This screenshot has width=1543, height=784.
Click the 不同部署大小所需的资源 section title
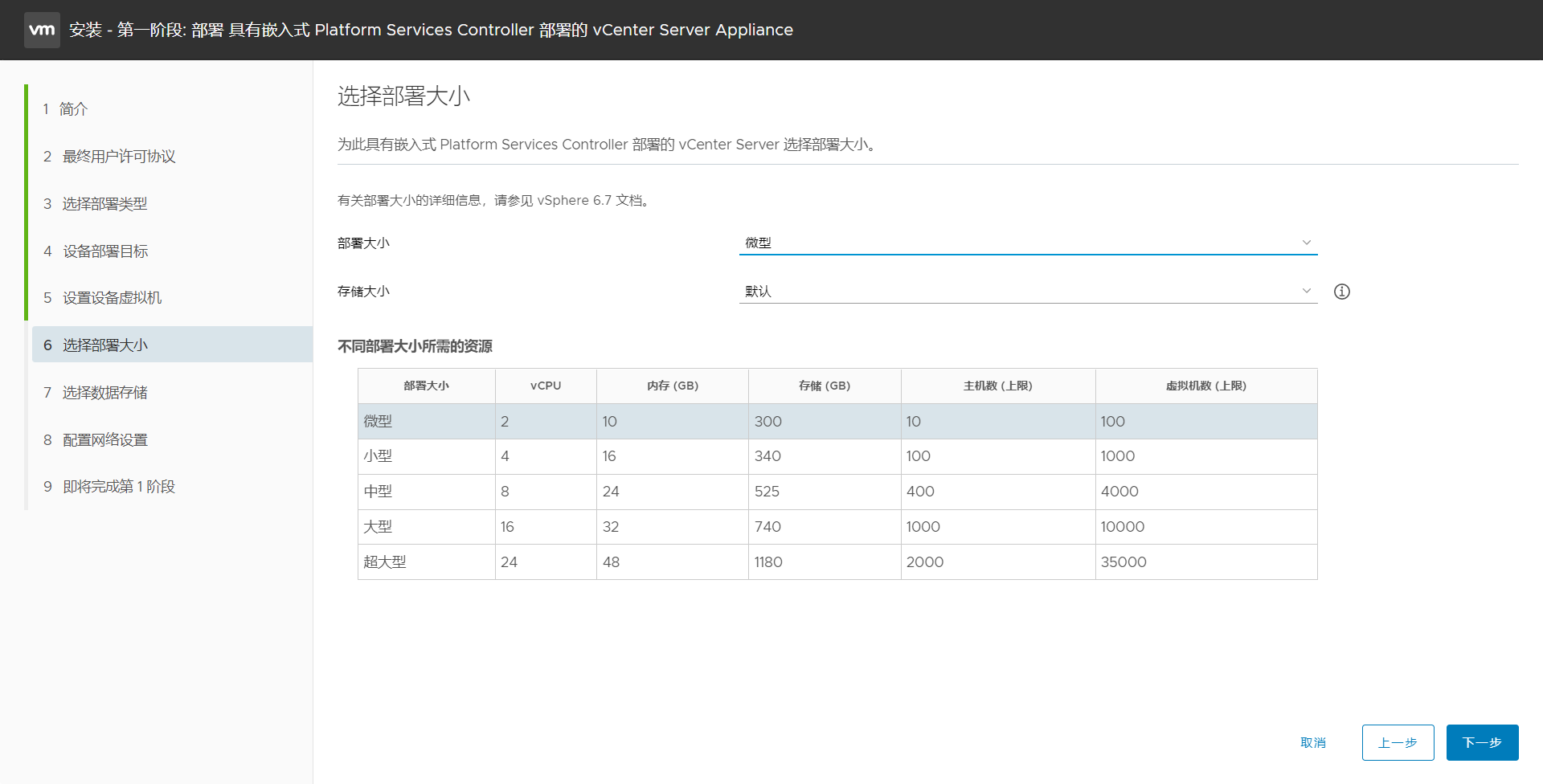click(x=415, y=346)
